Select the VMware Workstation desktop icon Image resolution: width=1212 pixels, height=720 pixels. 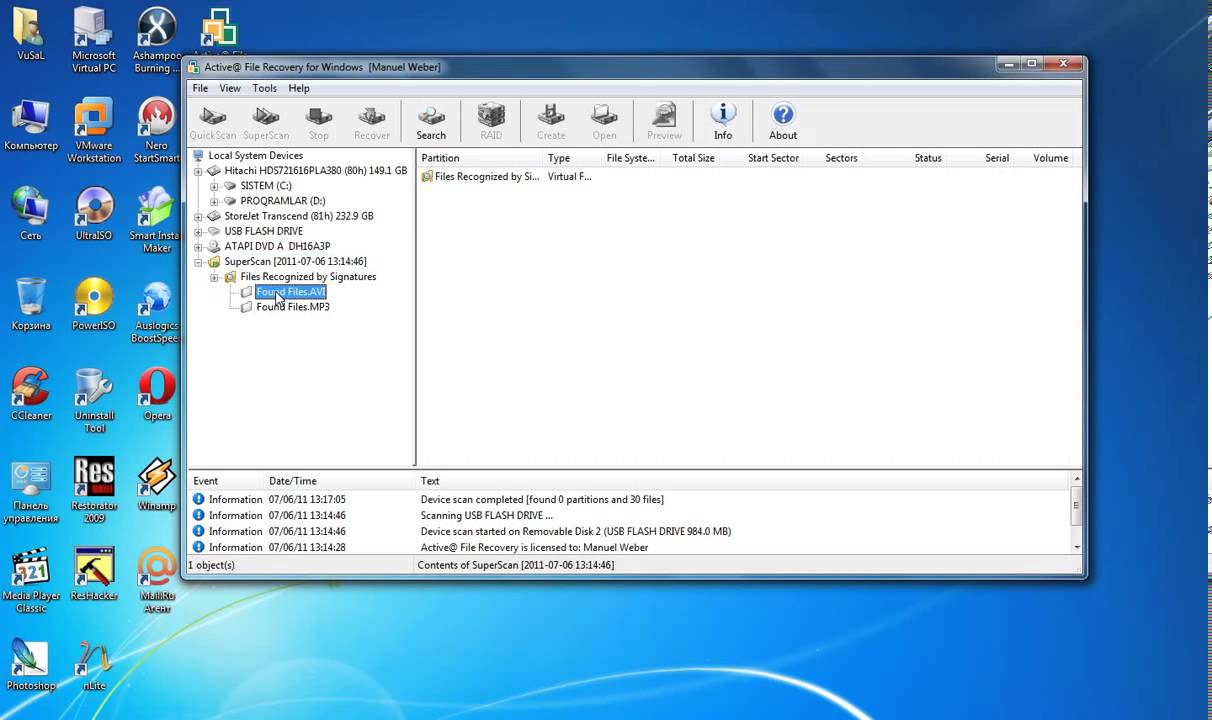[x=94, y=130]
